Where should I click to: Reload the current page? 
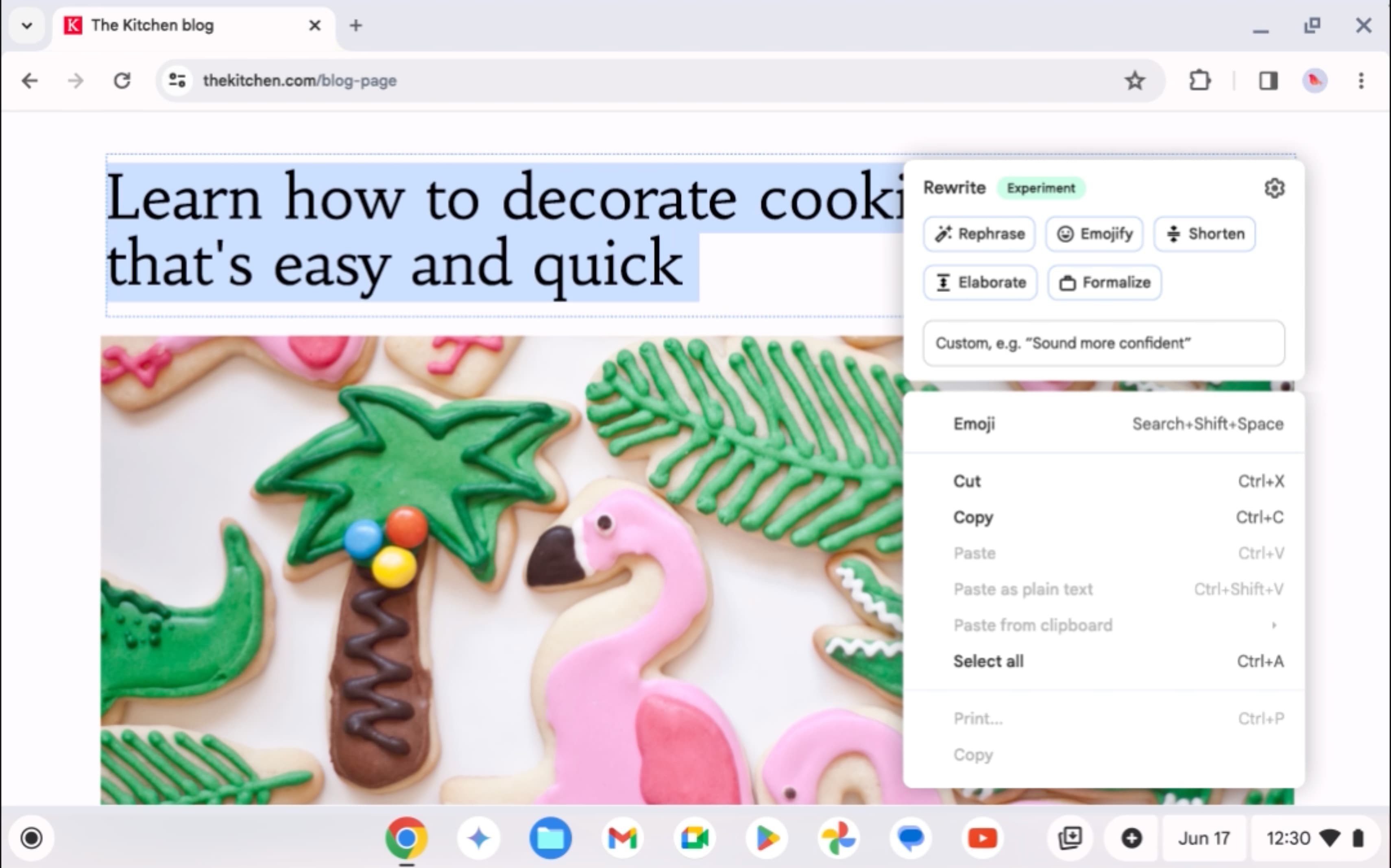coord(122,81)
